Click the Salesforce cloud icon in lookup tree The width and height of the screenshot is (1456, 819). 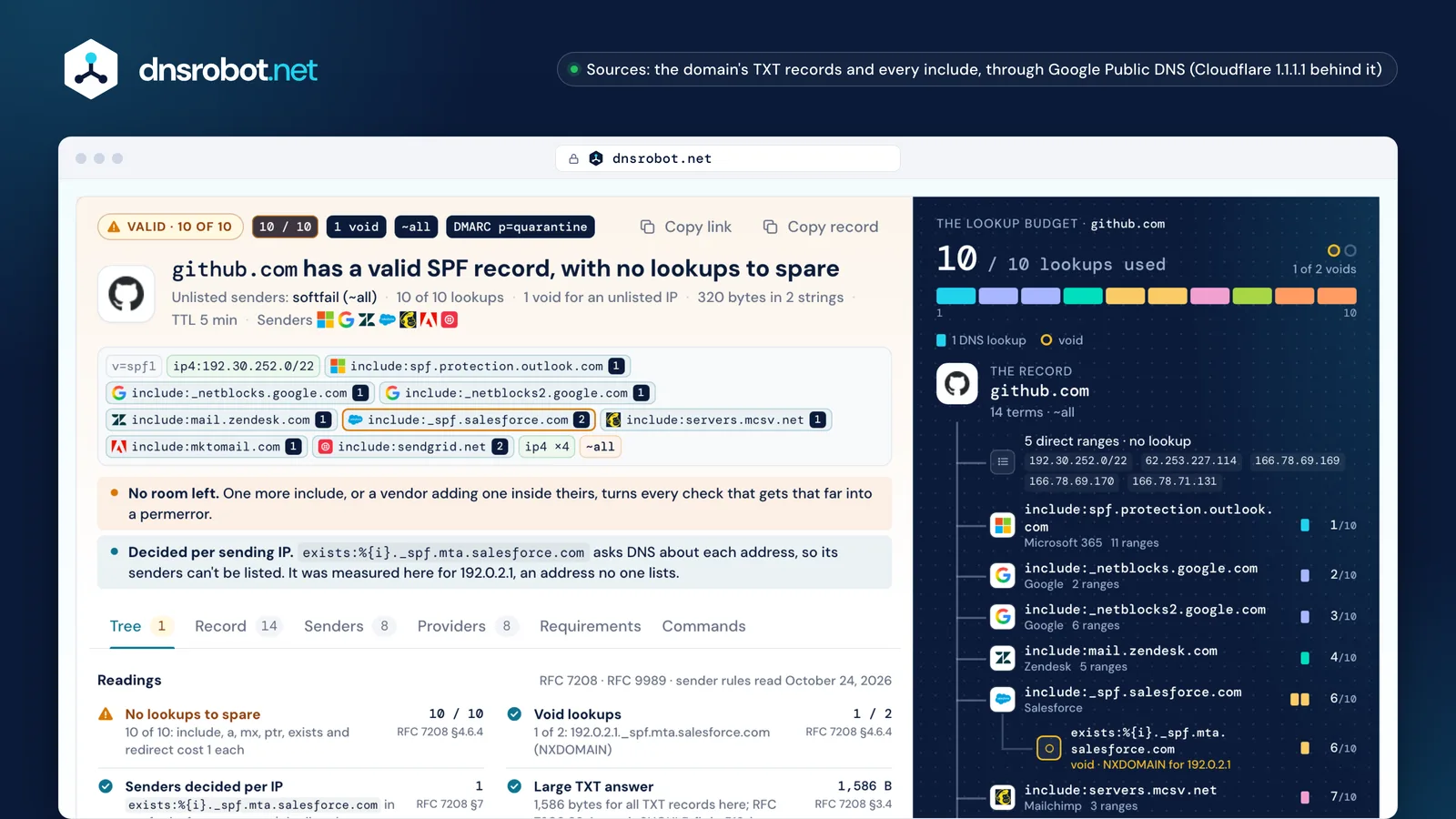point(1003,699)
